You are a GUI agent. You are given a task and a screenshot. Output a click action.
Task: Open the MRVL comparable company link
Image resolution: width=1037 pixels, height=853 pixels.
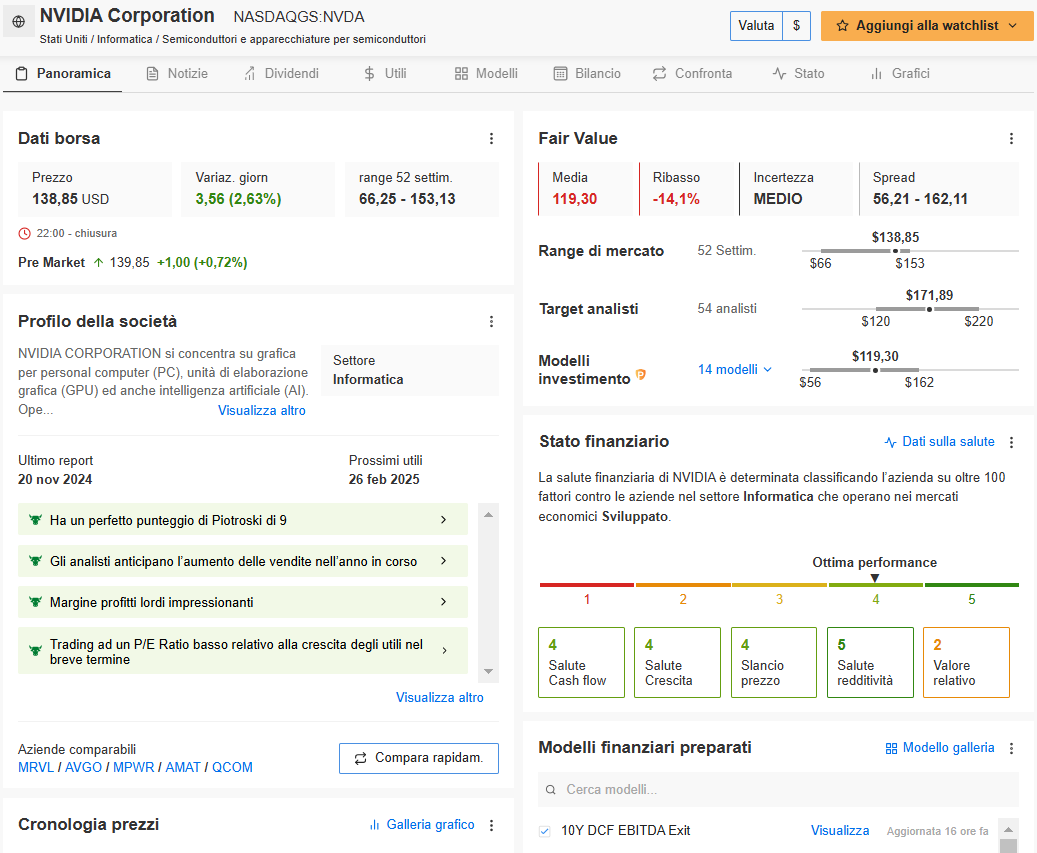pyautogui.click(x=36, y=768)
